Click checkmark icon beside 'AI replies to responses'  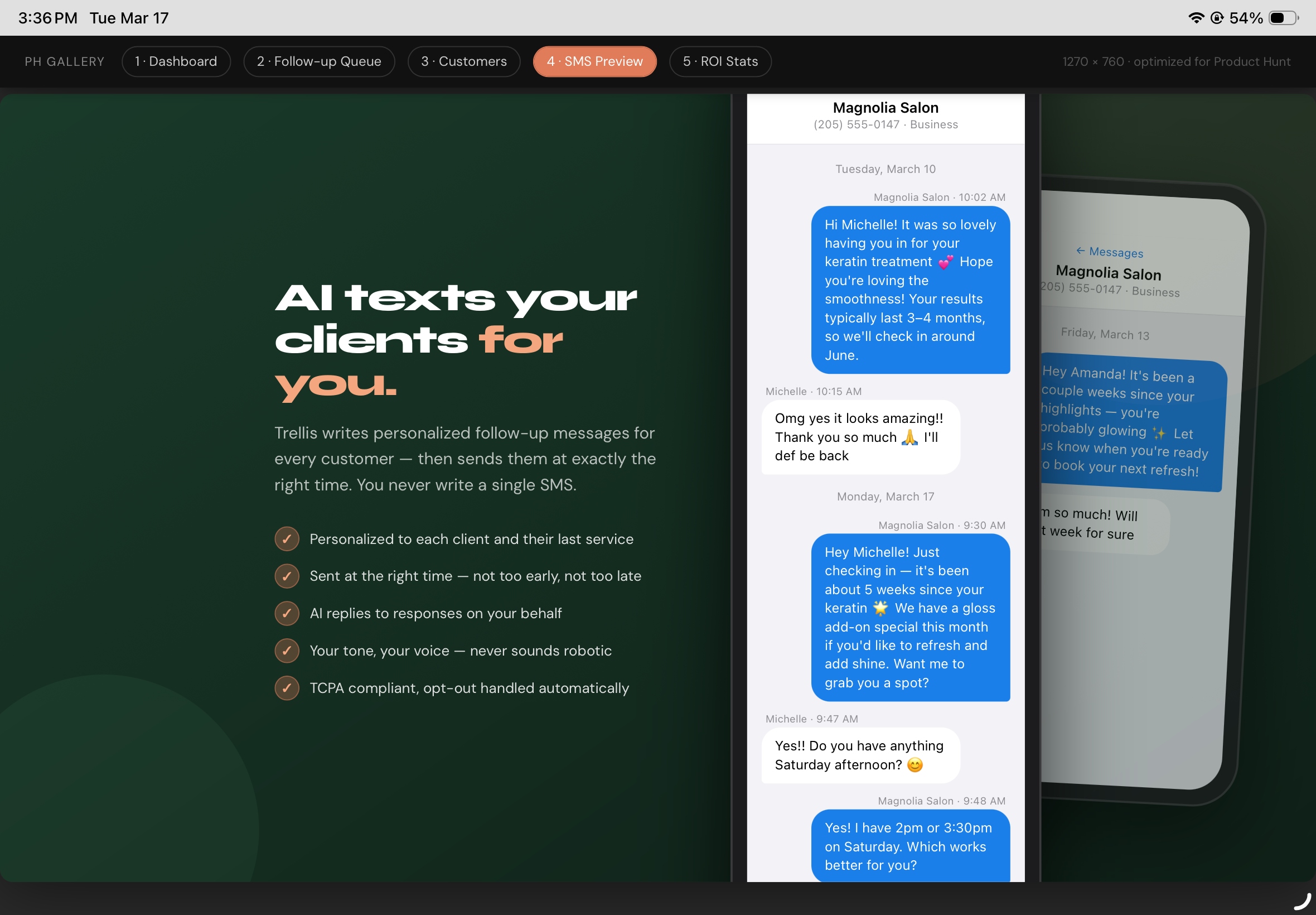click(x=287, y=613)
